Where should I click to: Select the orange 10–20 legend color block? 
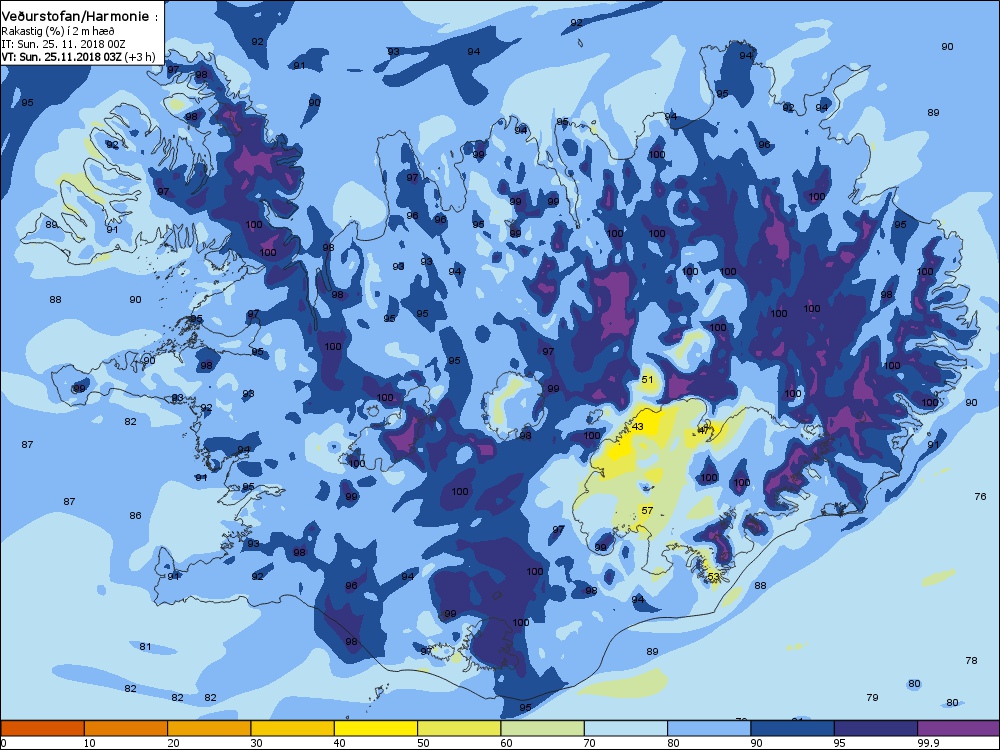coord(126,728)
